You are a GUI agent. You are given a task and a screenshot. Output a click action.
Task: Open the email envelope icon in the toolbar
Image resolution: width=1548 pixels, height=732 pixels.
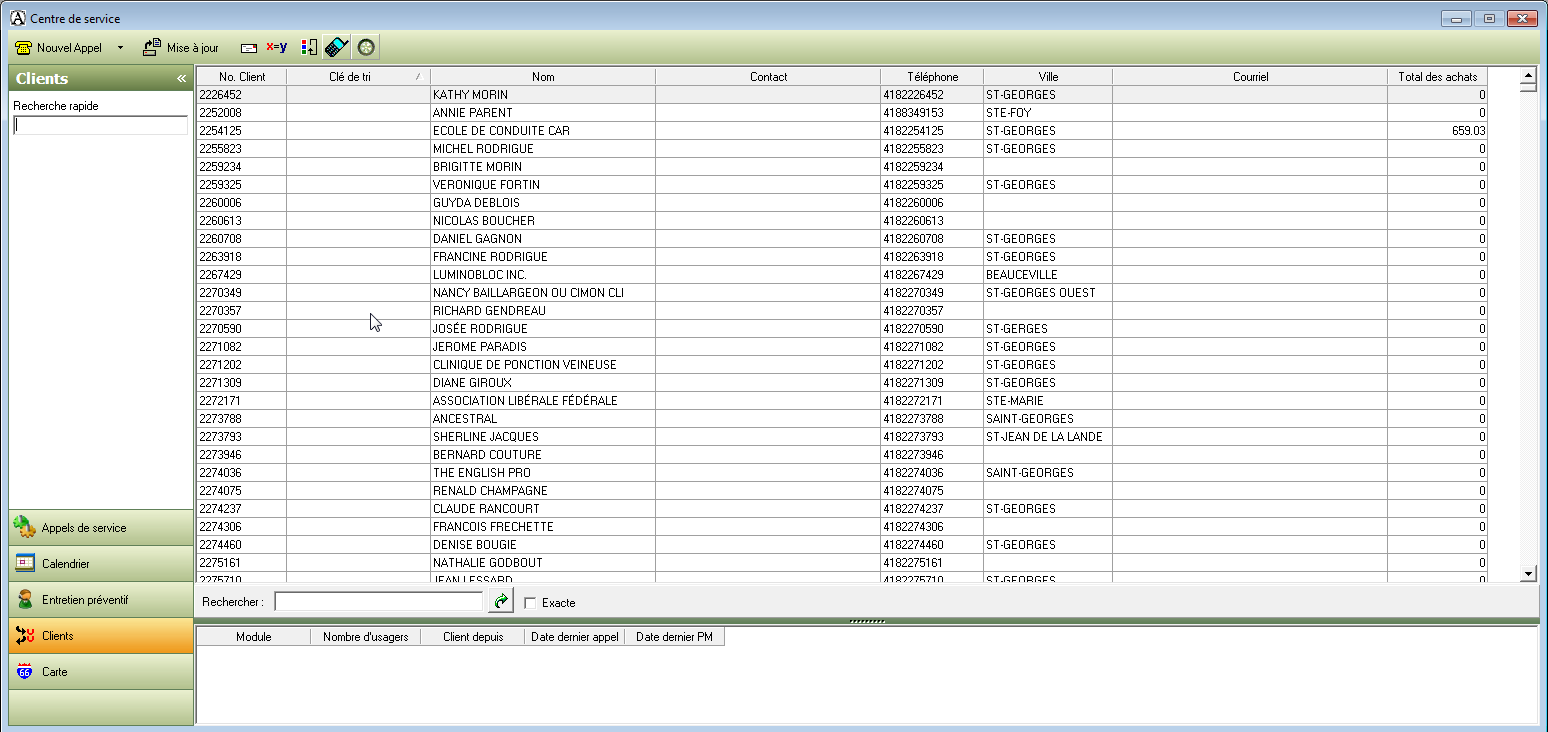point(248,47)
